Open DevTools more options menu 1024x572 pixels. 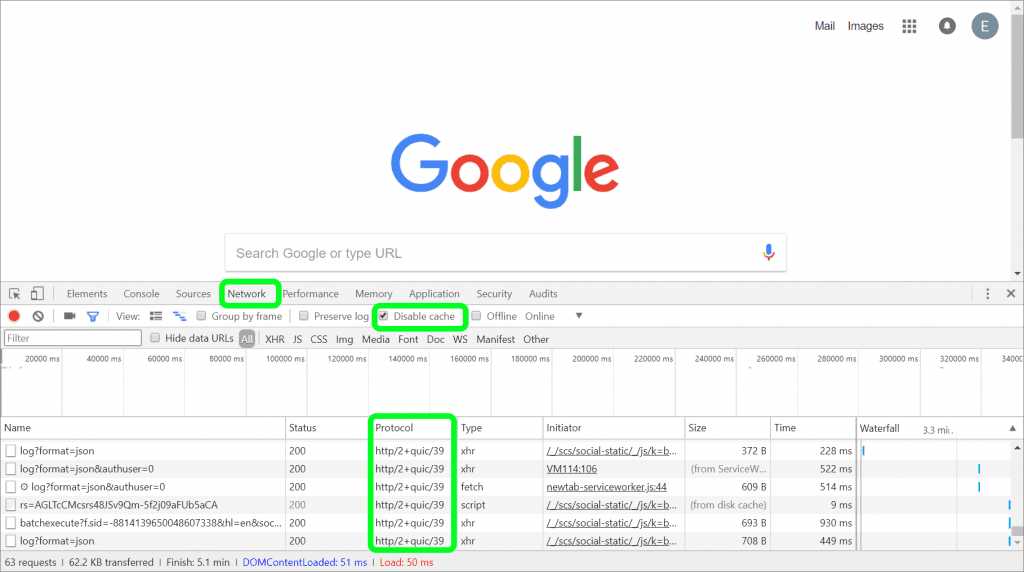(987, 294)
